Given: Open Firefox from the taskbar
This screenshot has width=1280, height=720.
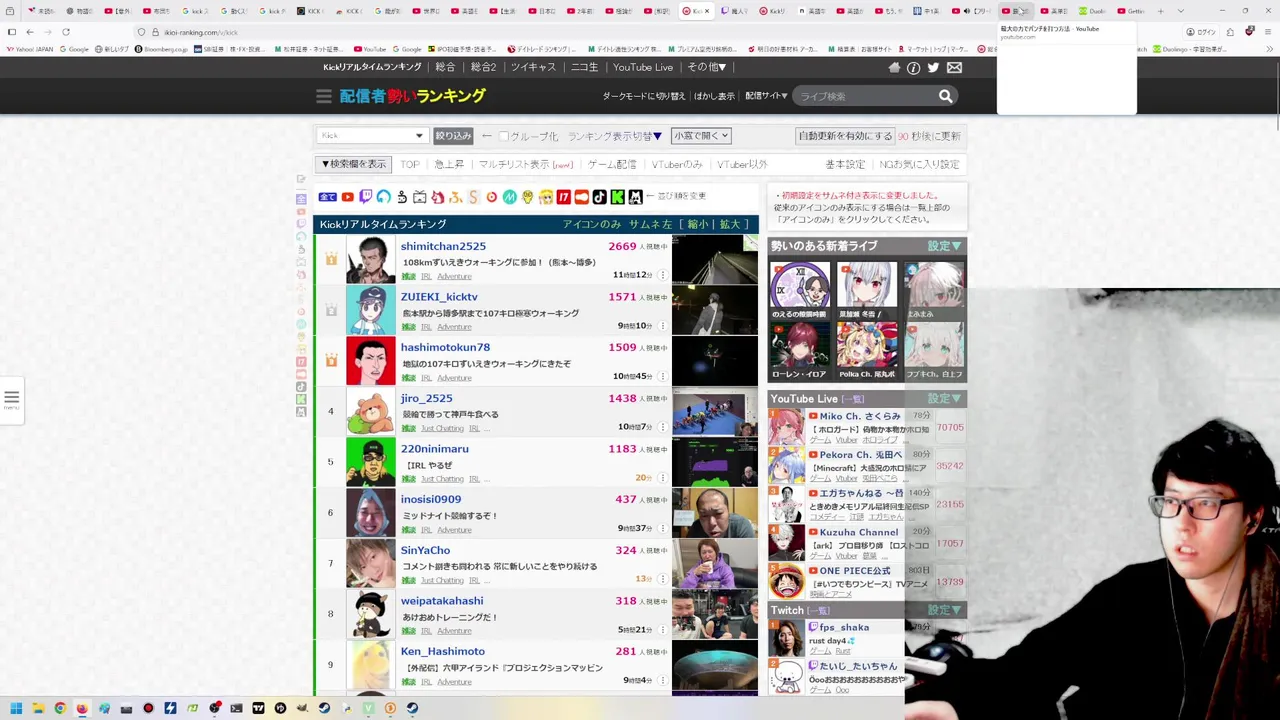Looking at the screenshot, I should click(x=82, y=708).
